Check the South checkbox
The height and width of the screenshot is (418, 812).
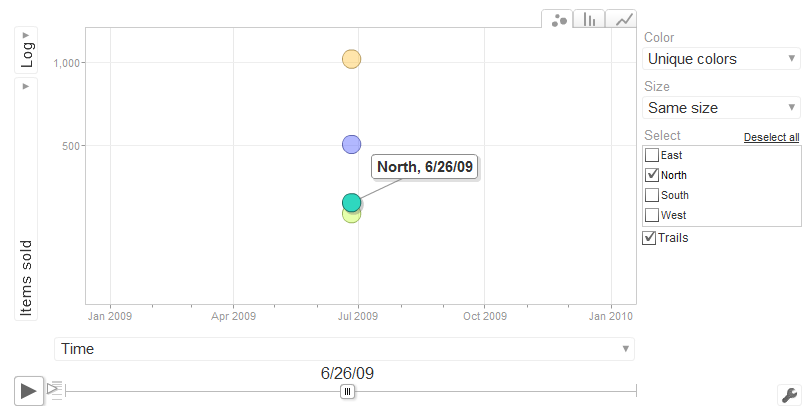tap(652, 195)
